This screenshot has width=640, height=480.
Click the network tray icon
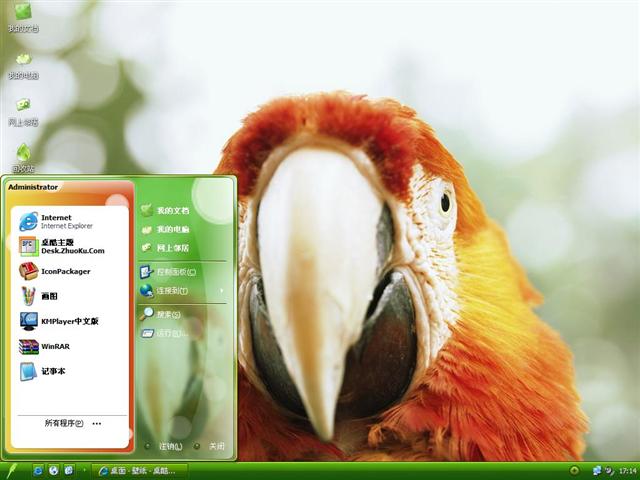[597, 471]
